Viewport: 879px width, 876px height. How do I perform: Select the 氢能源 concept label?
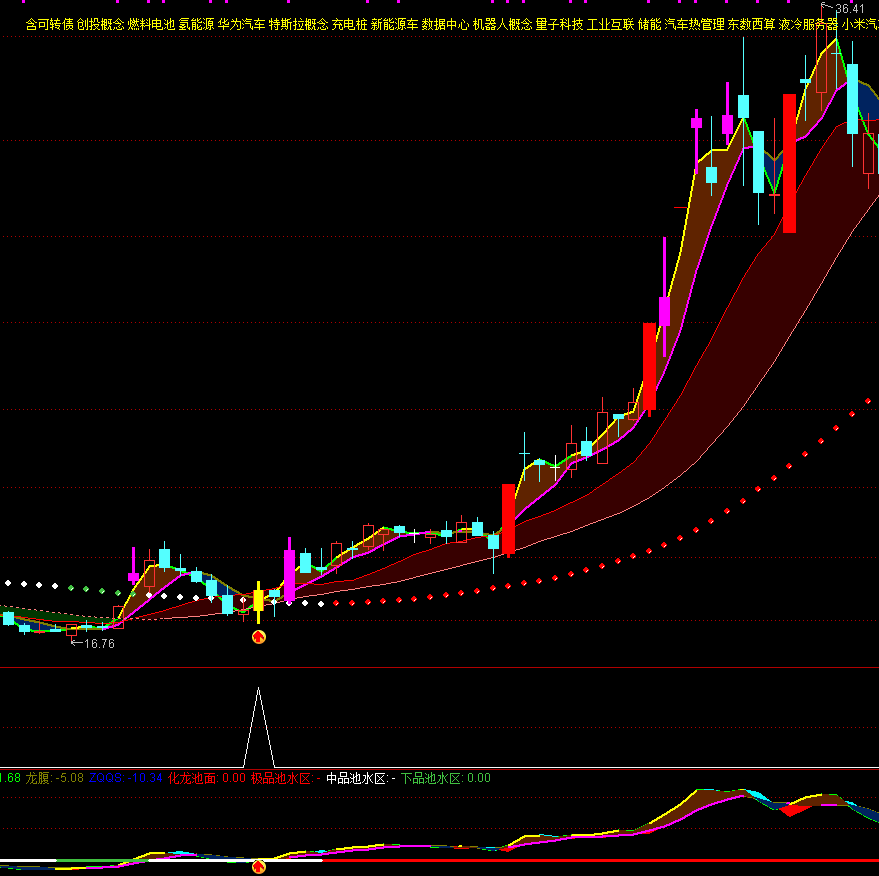pos(196,24)
